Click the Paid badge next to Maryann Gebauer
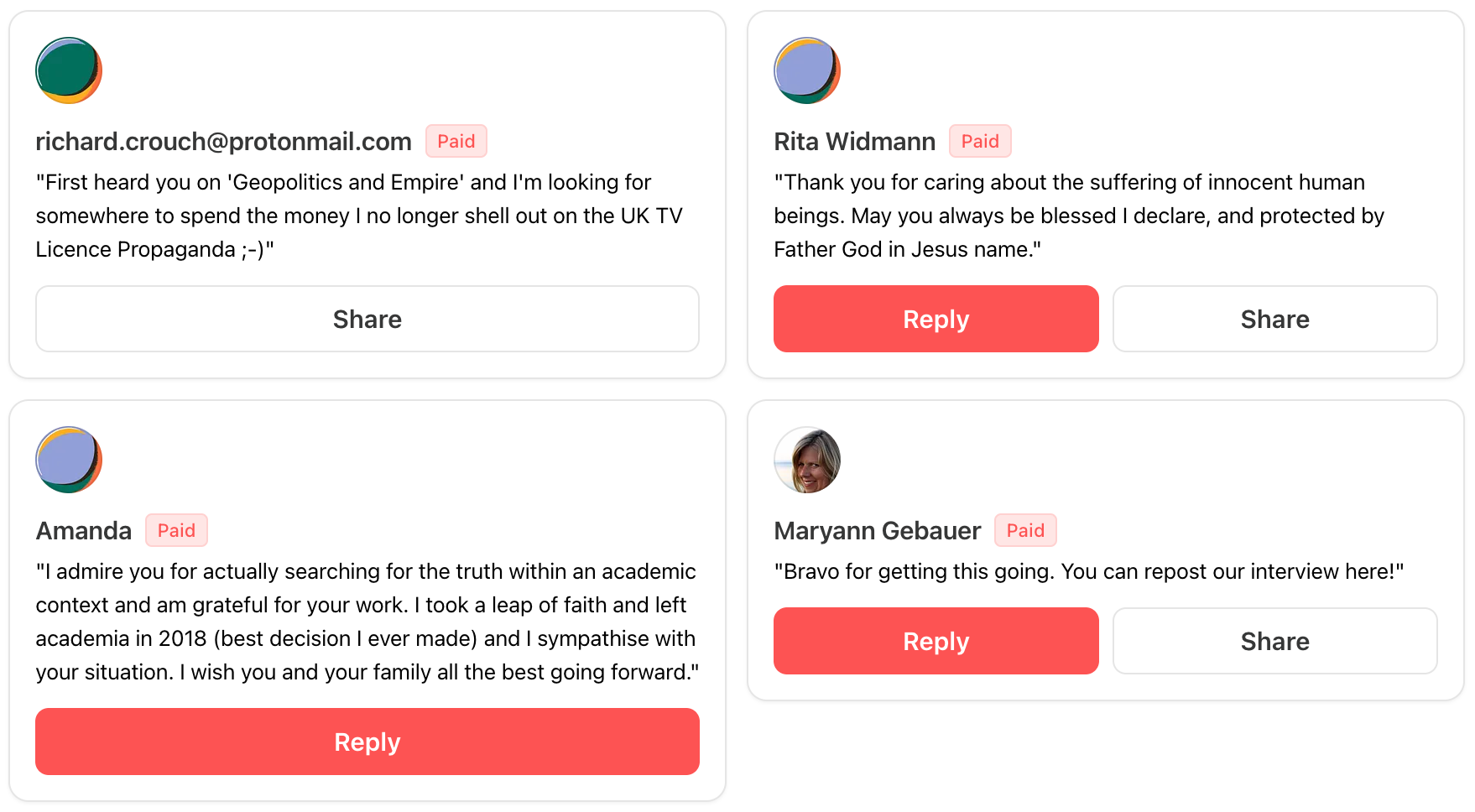The width and height of the screenshot is (1475, 812). pyautogui.click(x=1025, y=531)
